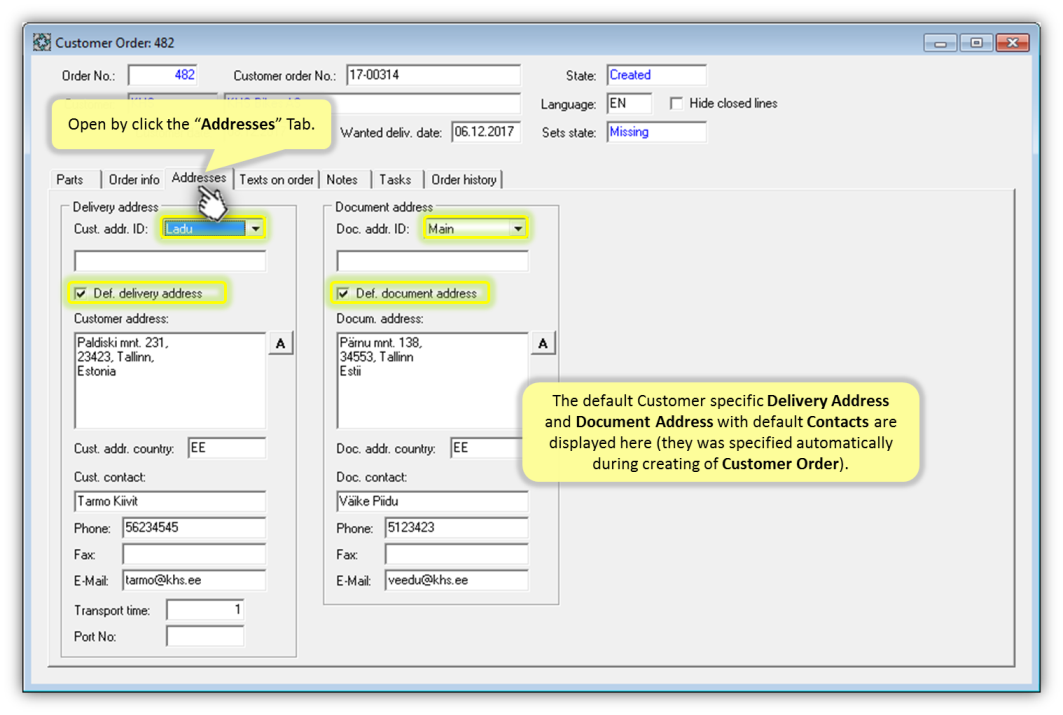1063x715 pixels.
Task: Click the Order No. field showing 482
Action: (163, 75)
